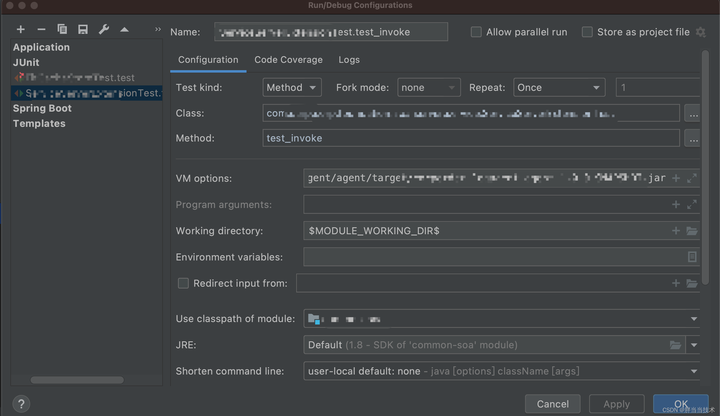The width and height of the screenshot is (720, 416).
Task: Toggle the Redirect input from checkbox
Action: [183, 283]
